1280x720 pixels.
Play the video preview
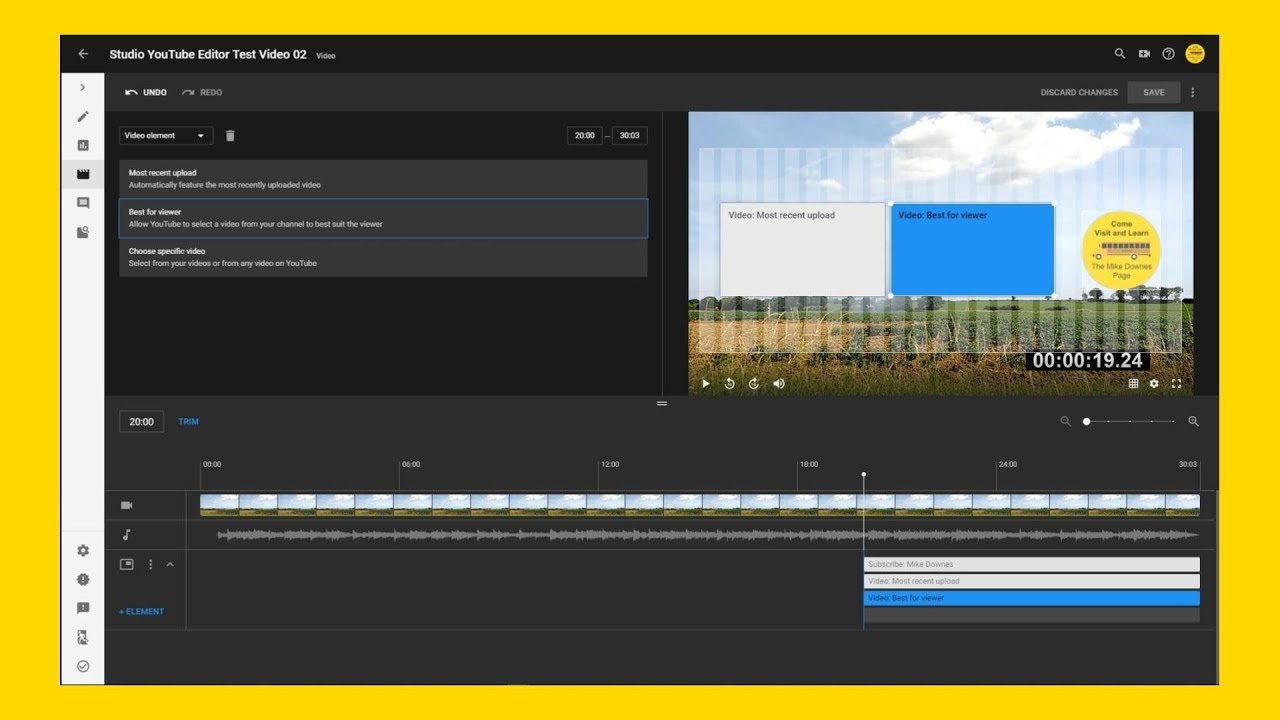[x=705, y=383]
